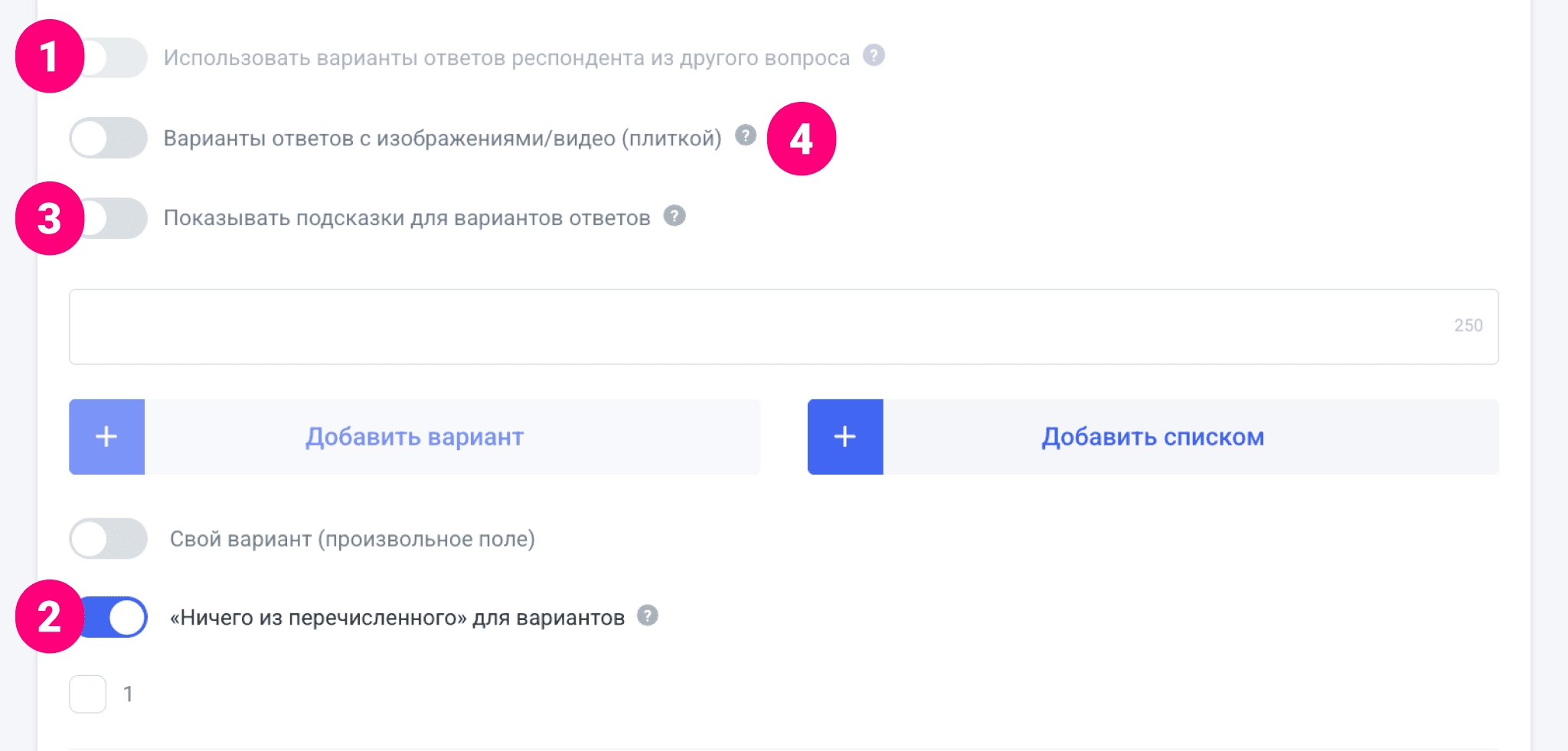Open help tooltip for "Показывать подсказки" option

(675, 216)
